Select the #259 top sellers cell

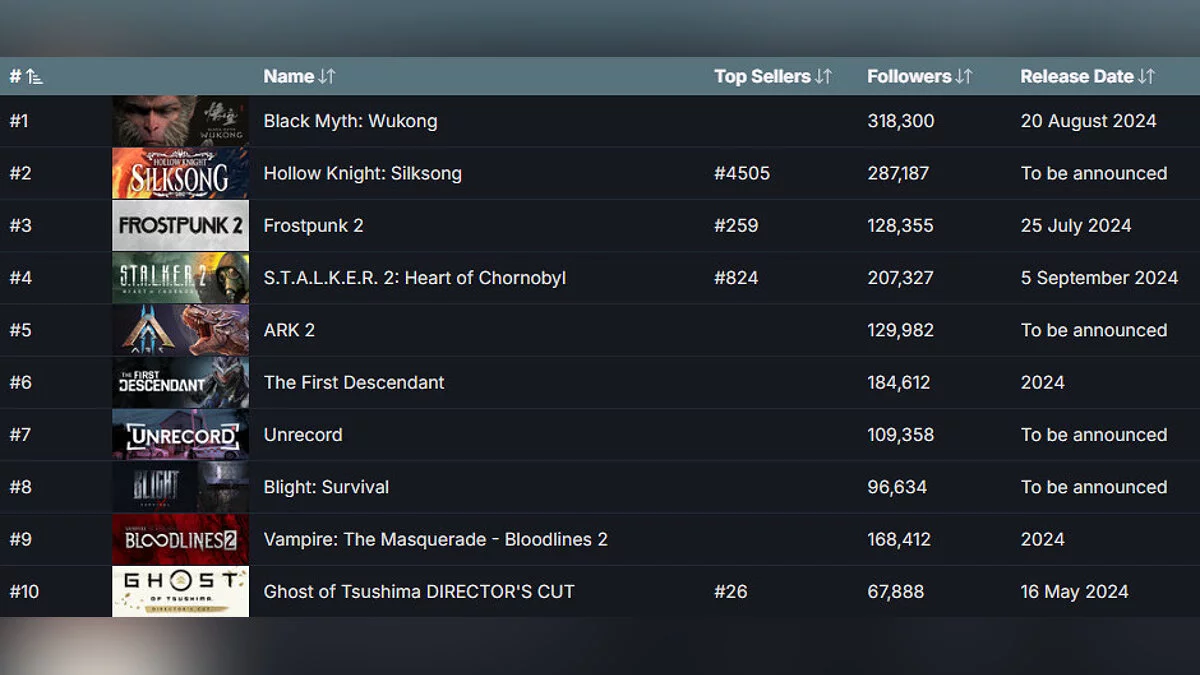[736, 225]
